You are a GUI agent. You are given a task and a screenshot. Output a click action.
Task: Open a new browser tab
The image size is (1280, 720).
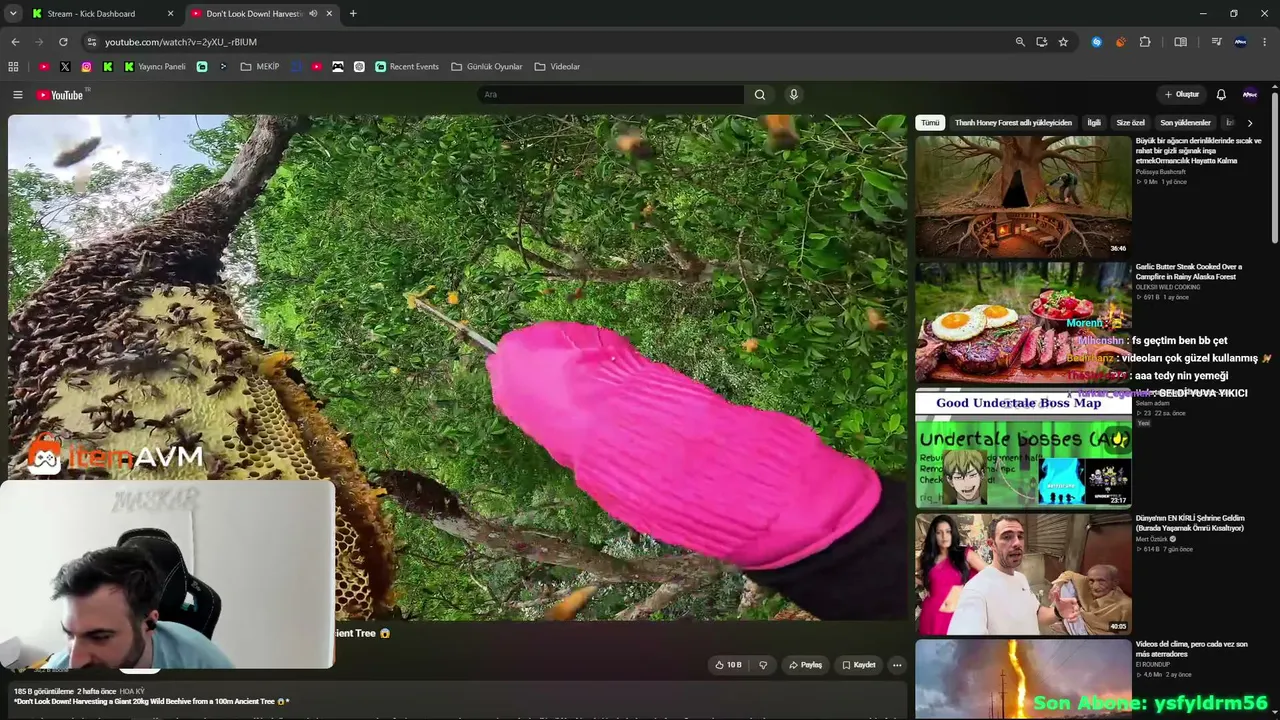353,14
